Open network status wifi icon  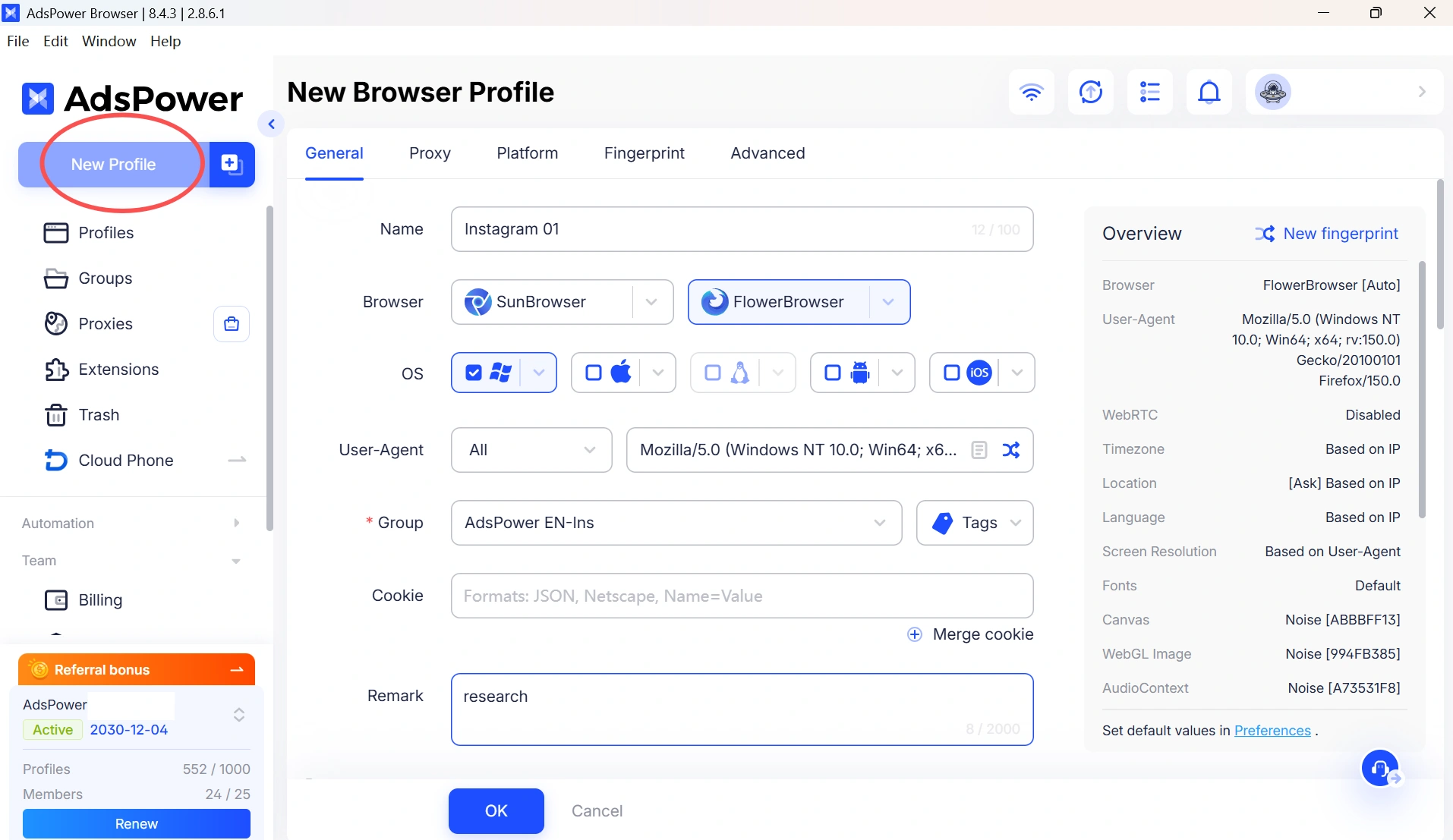point(1031,92)
